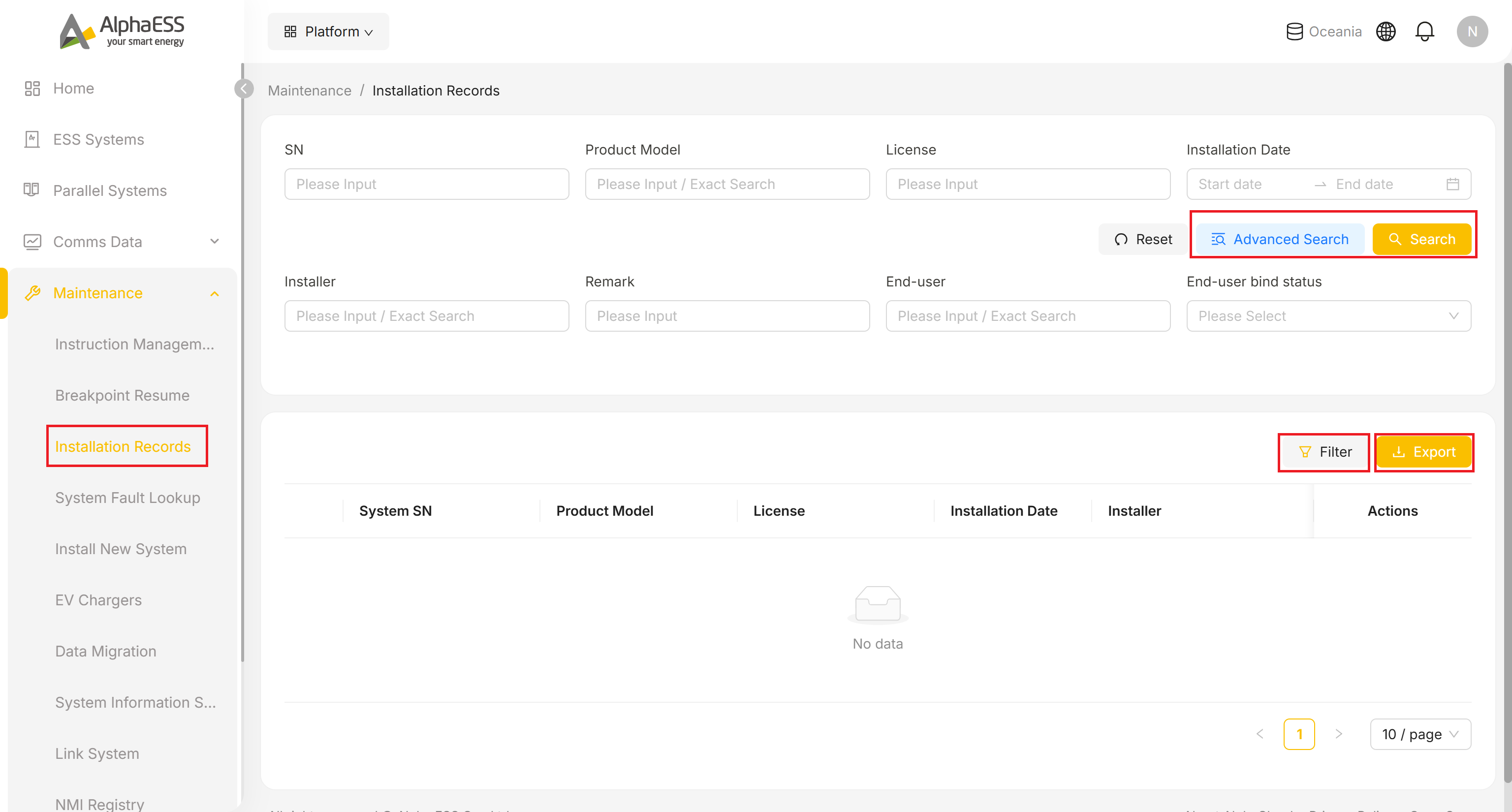Open the EV Chargers menu item
The width and height of the screenshot is (1512, 812).
pos(98,599)
